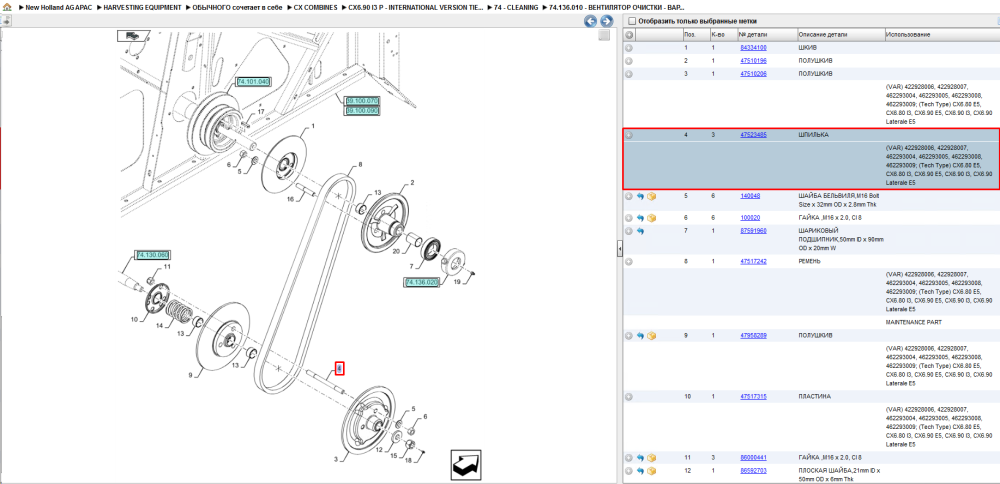Open part number link 47510206
This screenshot has height=484, width=1000.
click(x=753, y=74)
